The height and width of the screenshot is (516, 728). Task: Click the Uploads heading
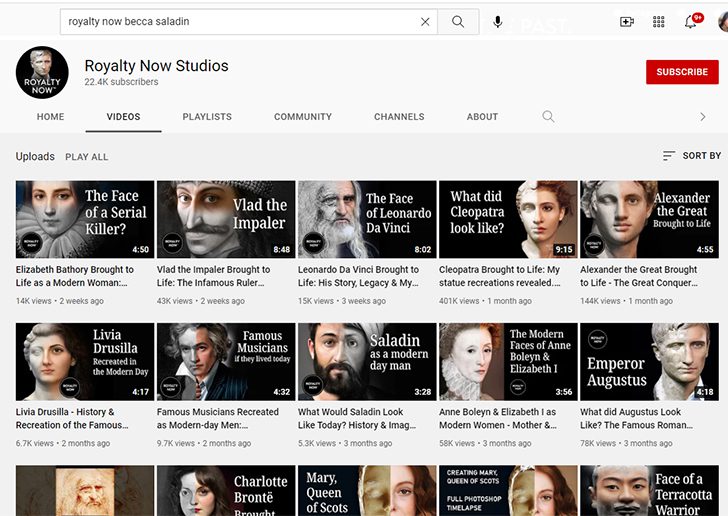point(35,157)
